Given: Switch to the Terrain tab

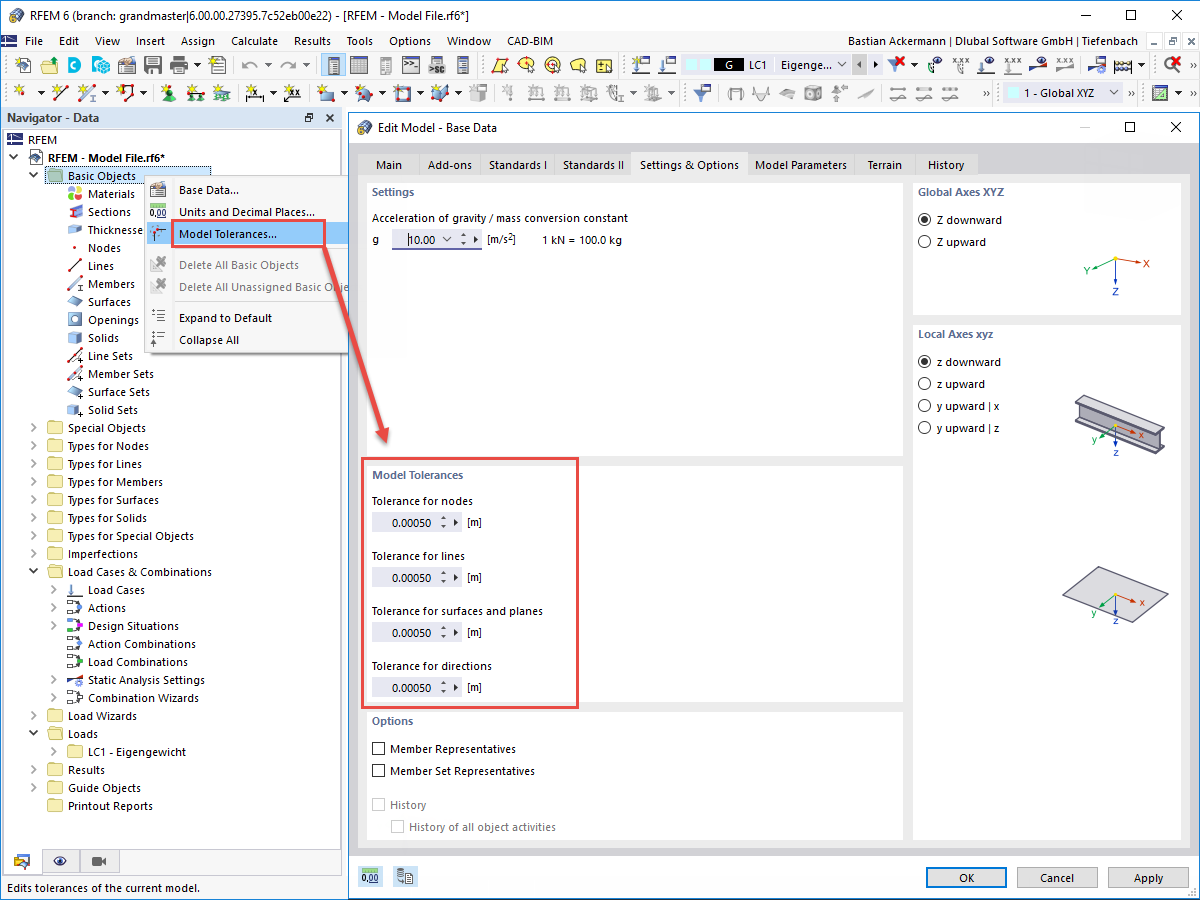Looking at the screenshot, I should pos(885,164).
